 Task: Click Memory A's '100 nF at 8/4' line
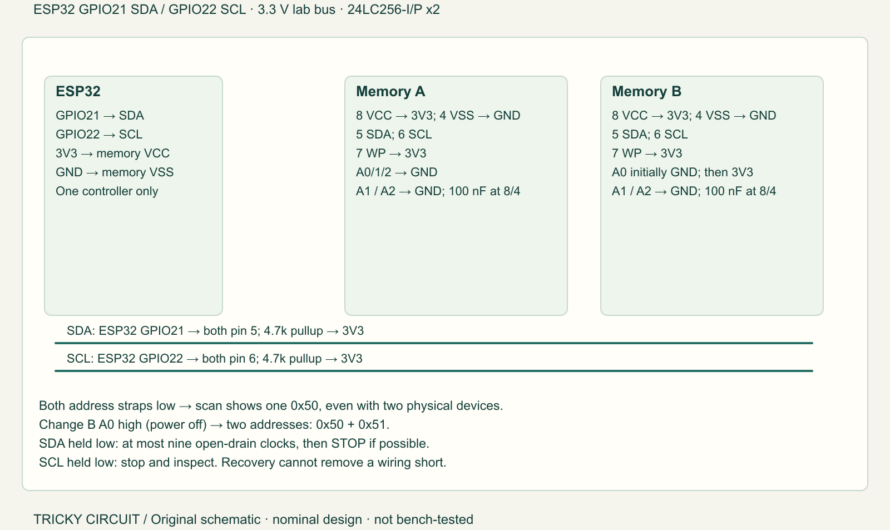pos(438,191)
